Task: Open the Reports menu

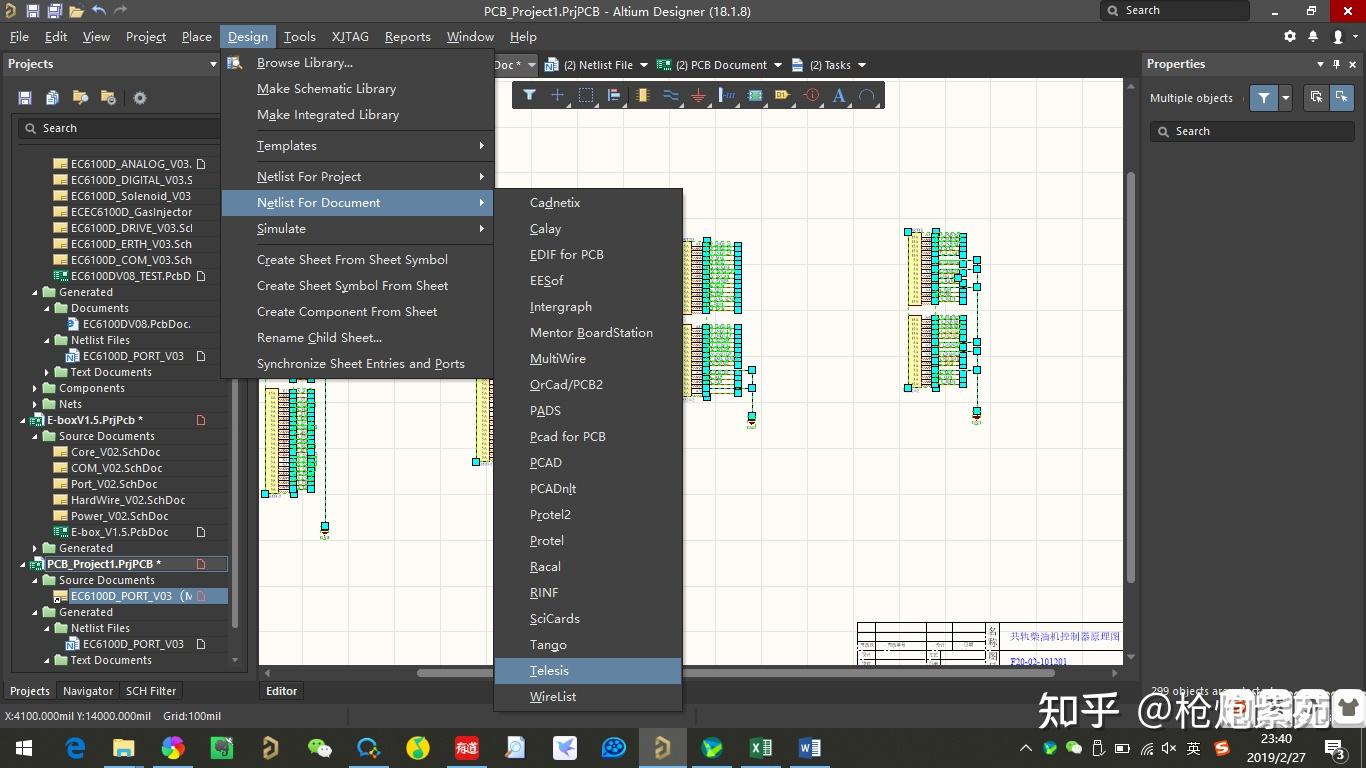Action: (x=407, y=37)
